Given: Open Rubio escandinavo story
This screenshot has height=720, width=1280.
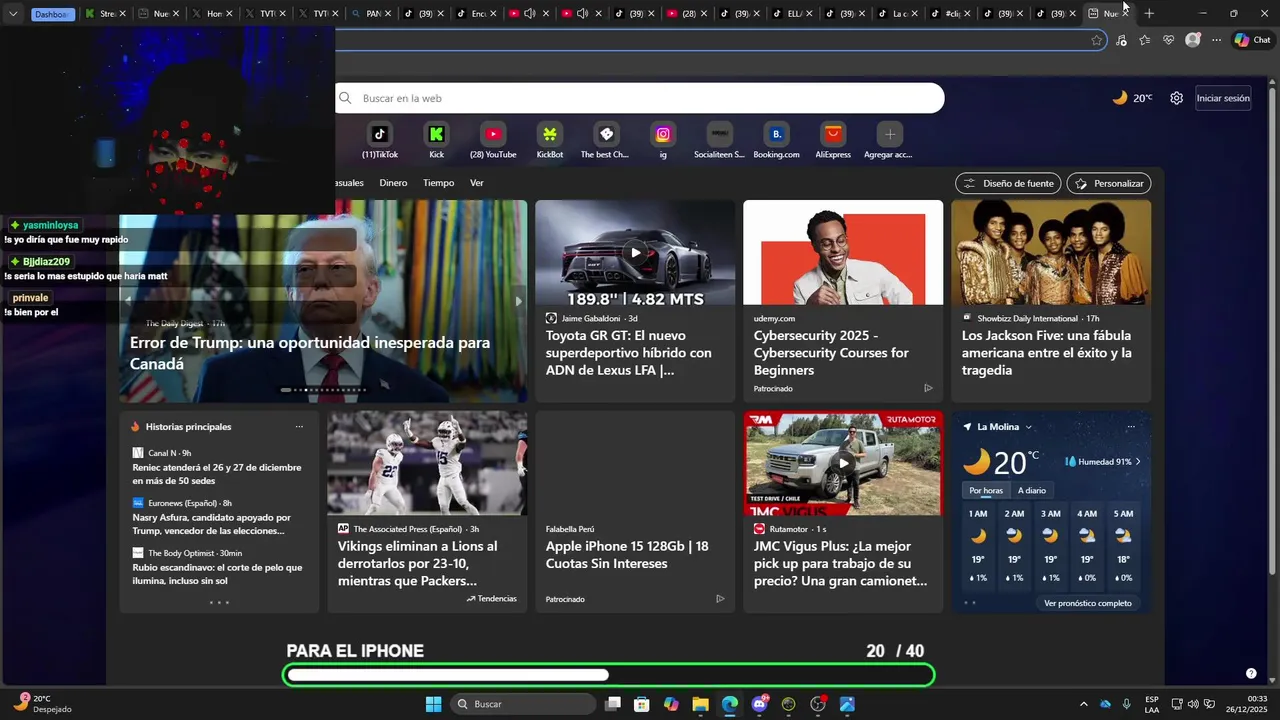Looking at the screenshot, I should click(218, 574).
